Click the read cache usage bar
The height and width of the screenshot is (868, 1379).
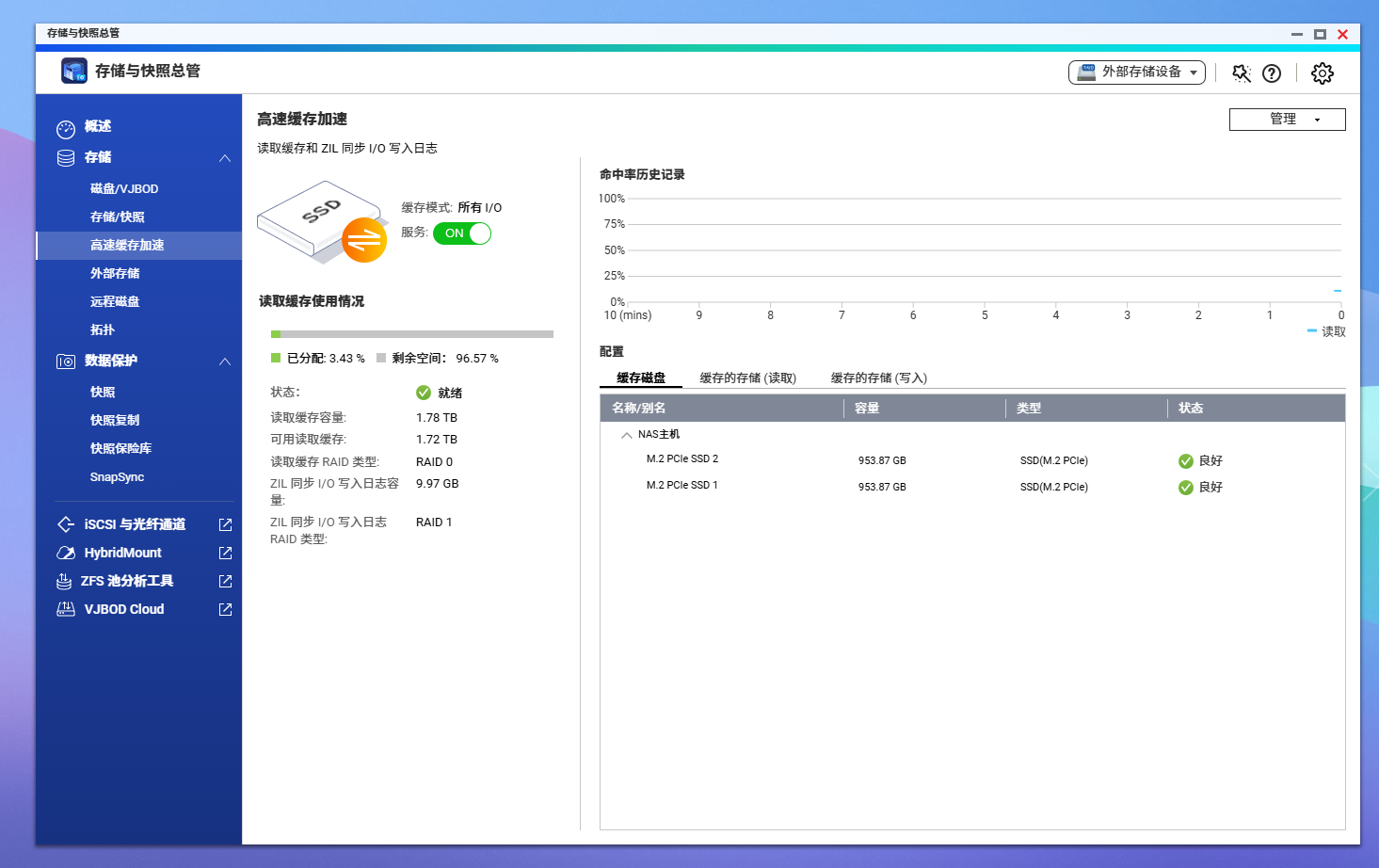(411, 334)
